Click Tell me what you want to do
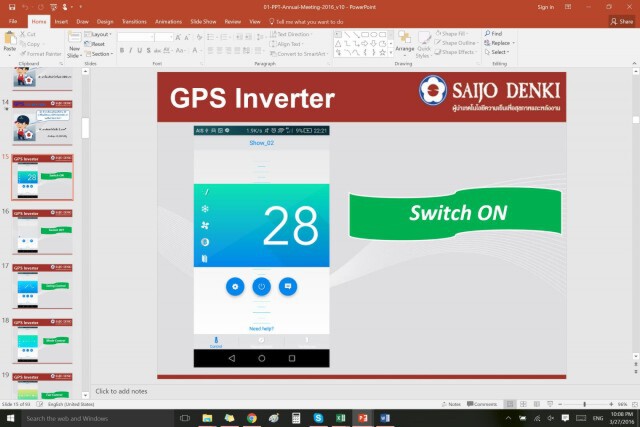Viewport: 640px width, 427px height. pos(306,22)
